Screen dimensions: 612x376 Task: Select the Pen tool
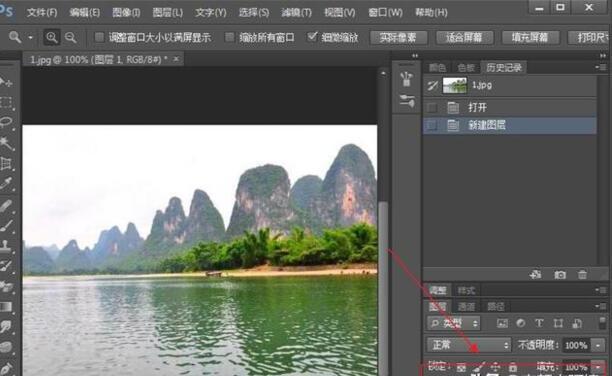click(x=6, y=368)
